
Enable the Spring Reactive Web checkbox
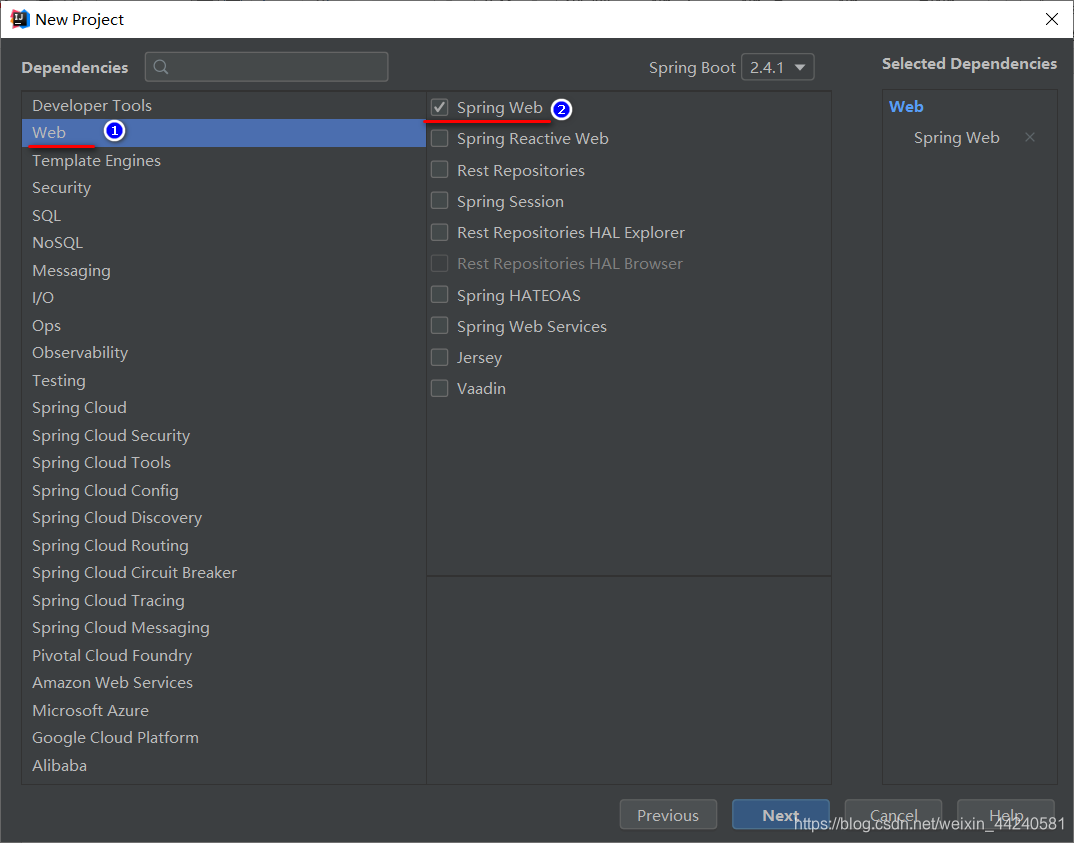coord(440,138)
